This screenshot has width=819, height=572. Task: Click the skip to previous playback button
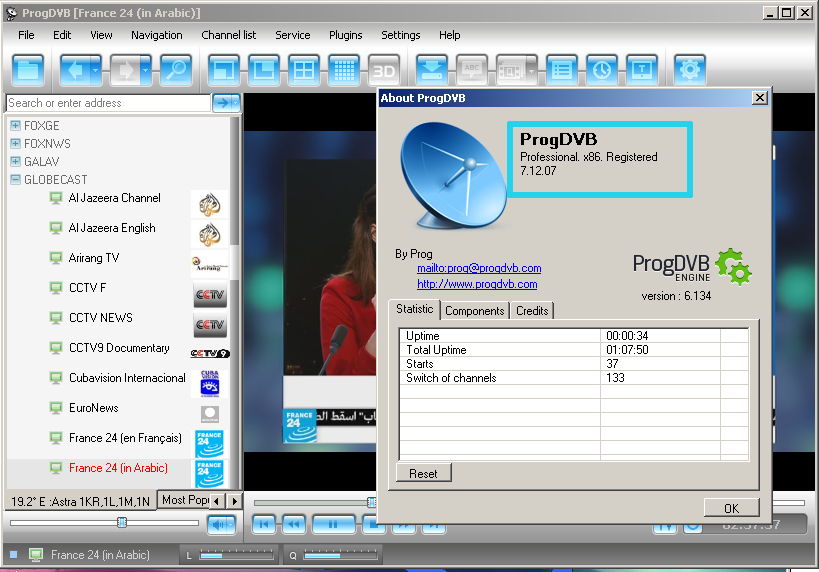(264, 524)
